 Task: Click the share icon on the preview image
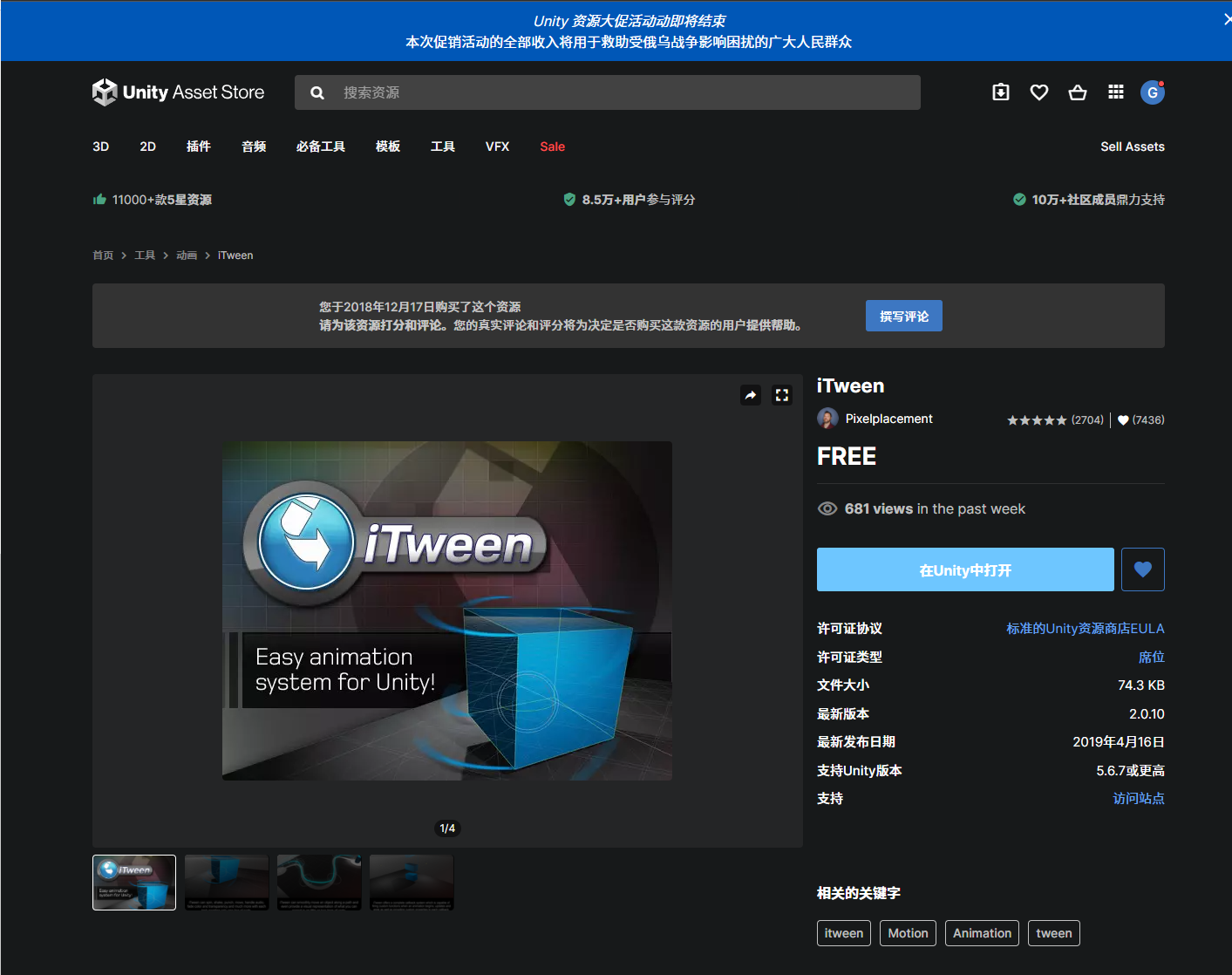pyautogui.click(x=750, y=394)
